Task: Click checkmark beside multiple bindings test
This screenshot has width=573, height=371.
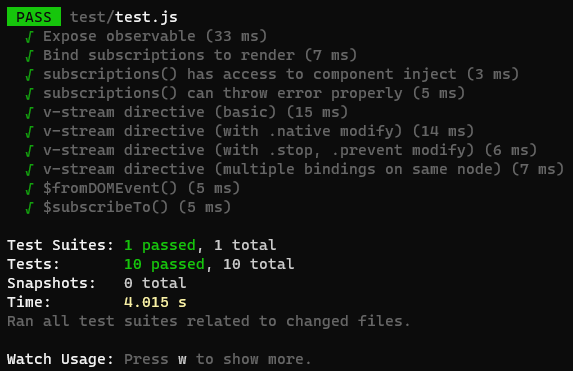Action: 29,170
